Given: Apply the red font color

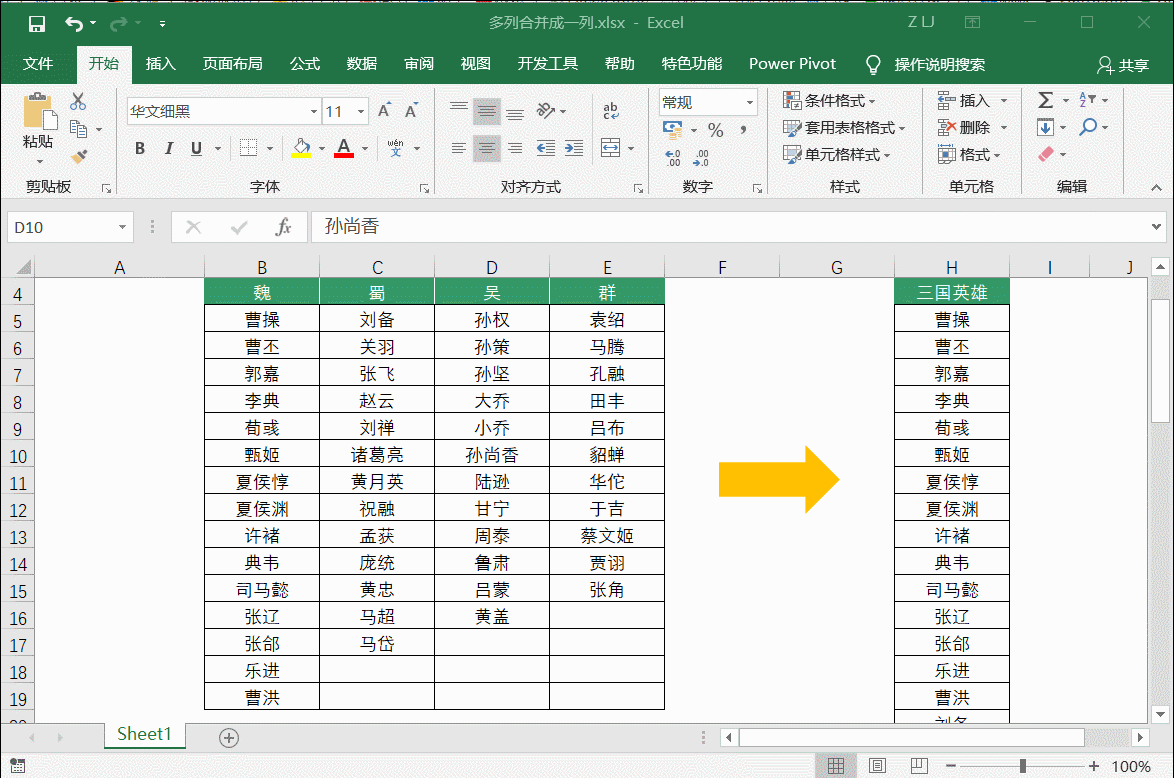Looking at the screenshot, I should pyautogui.click(x=344, y=148).
